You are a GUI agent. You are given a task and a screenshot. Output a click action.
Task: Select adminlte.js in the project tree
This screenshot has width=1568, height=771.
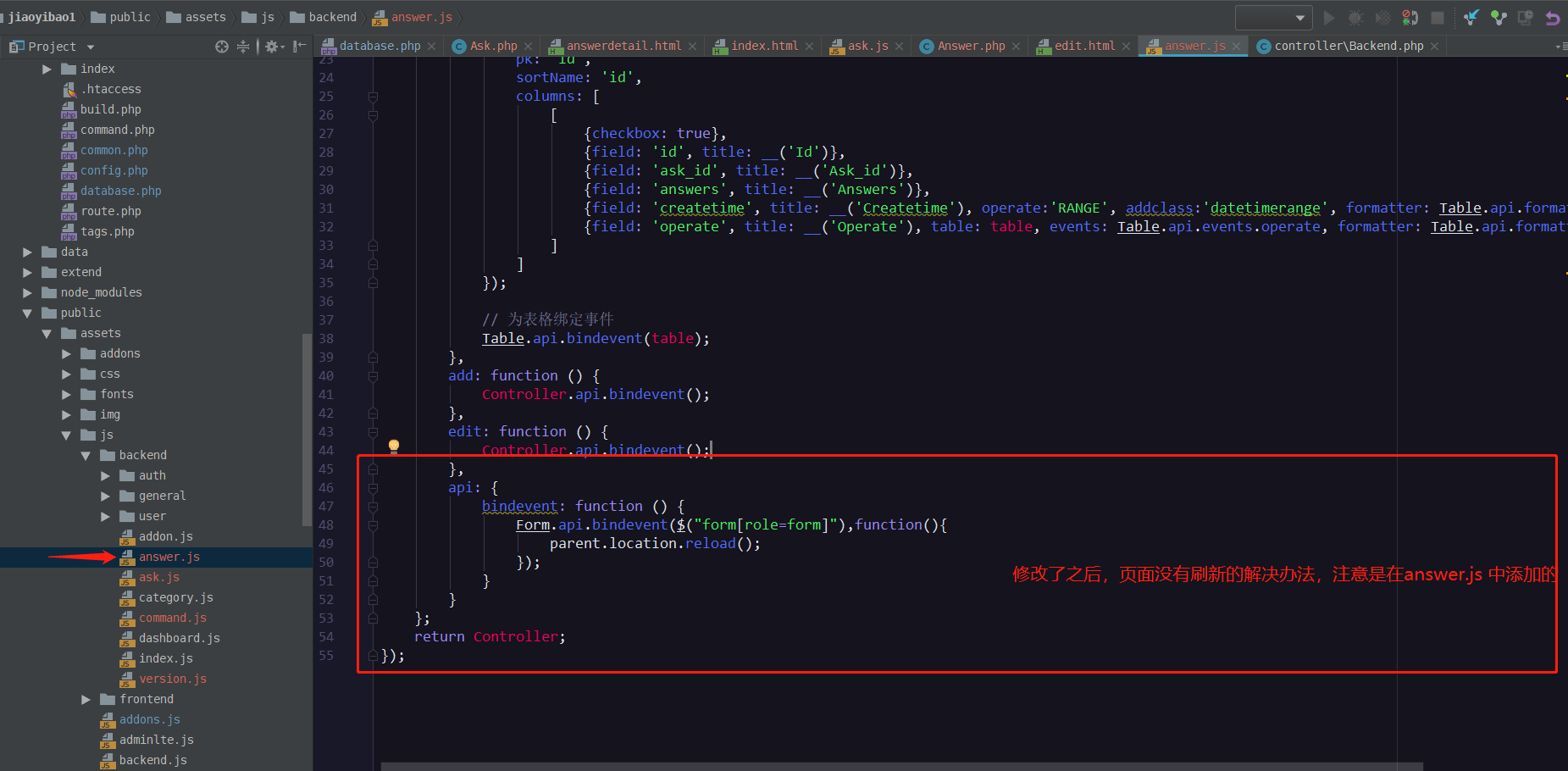156,740
